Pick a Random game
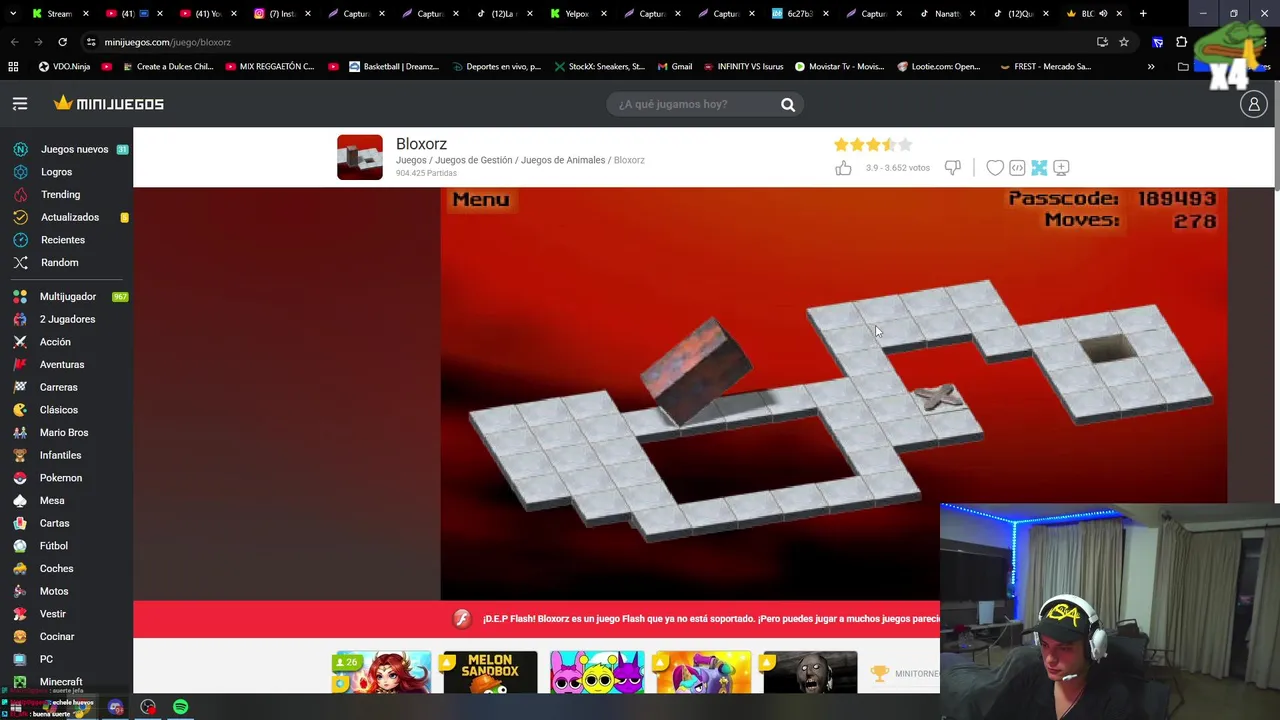Viewport: 1280px width, 720px height. 59,263
